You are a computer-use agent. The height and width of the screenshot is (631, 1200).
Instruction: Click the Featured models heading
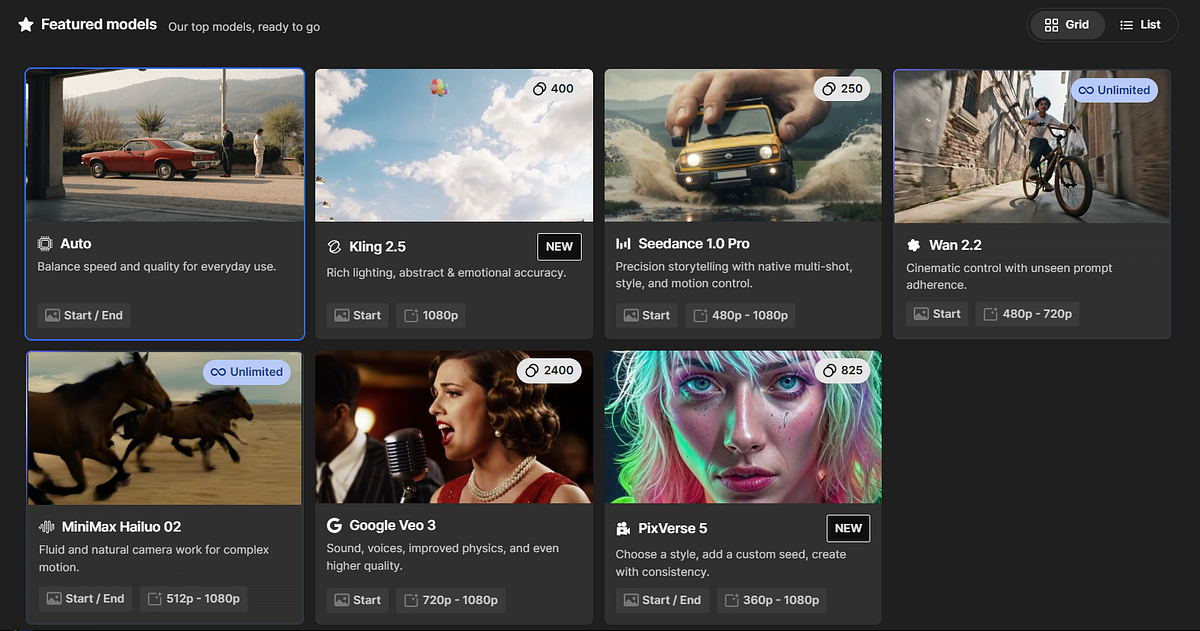[x=99, y=25]
